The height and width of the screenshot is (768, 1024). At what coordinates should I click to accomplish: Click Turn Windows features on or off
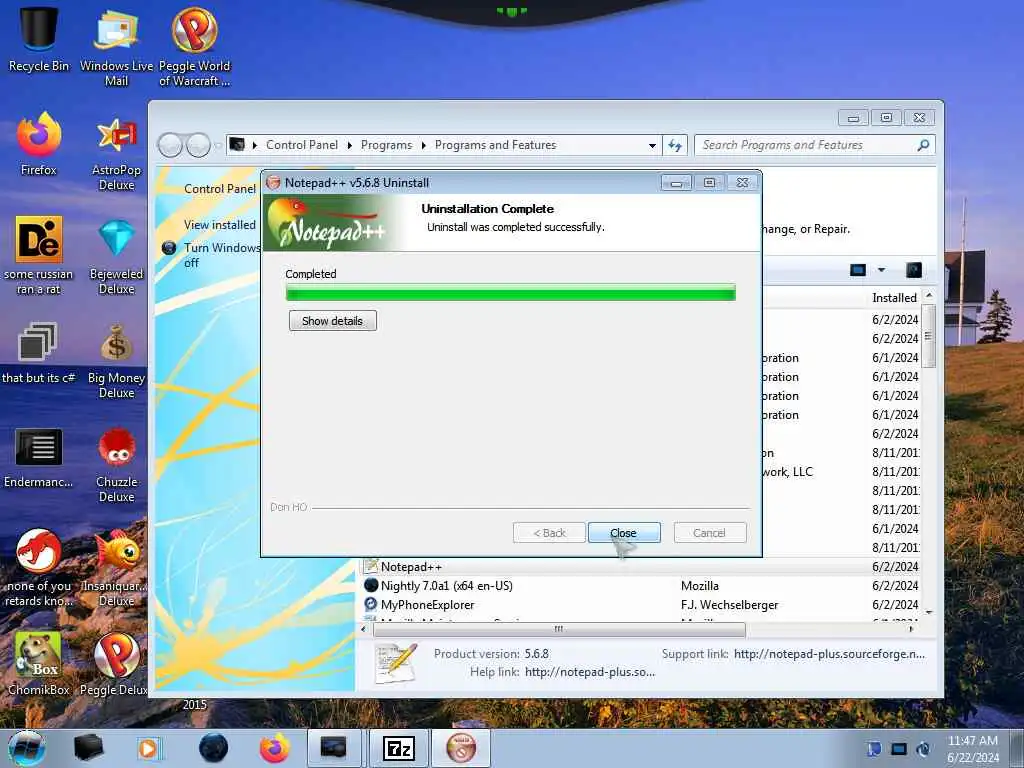pos(222,255)
